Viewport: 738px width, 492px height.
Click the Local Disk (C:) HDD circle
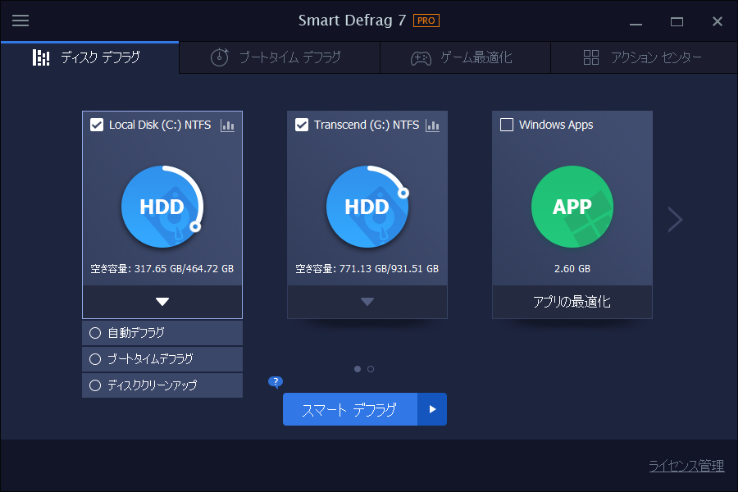pyautogui.click(x=162, y=207)
